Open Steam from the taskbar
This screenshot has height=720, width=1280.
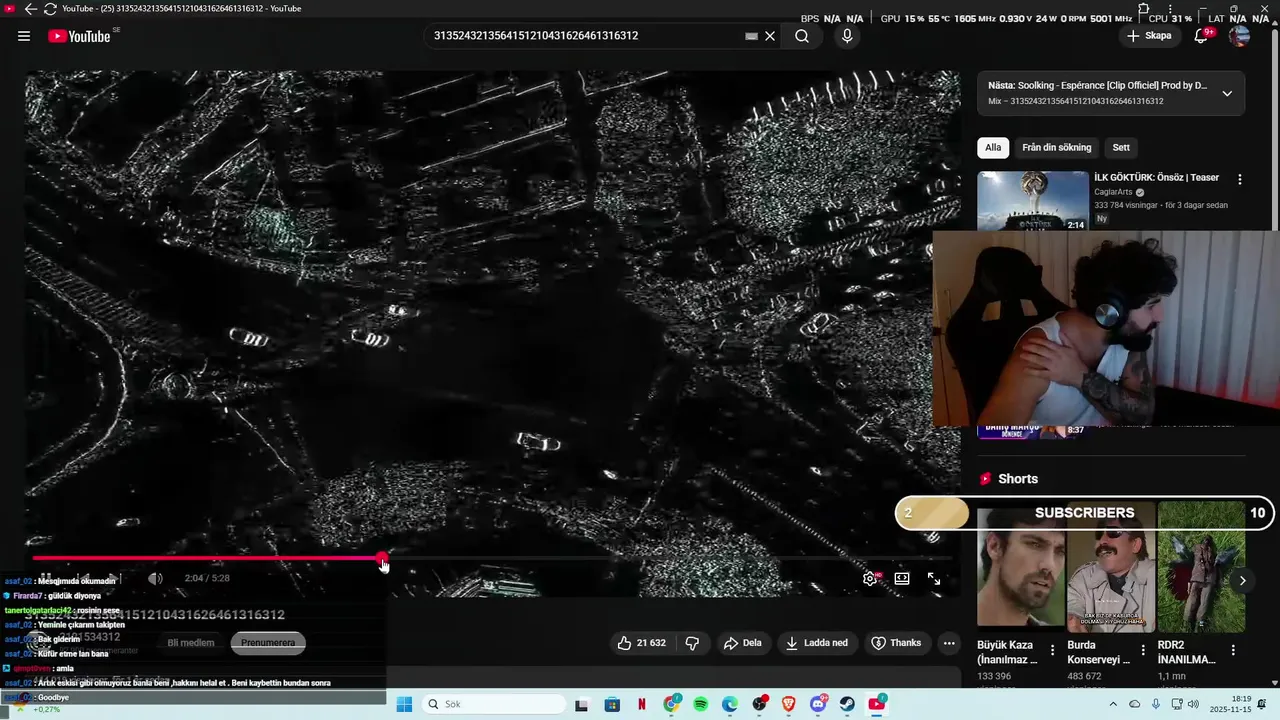(848, 704)
